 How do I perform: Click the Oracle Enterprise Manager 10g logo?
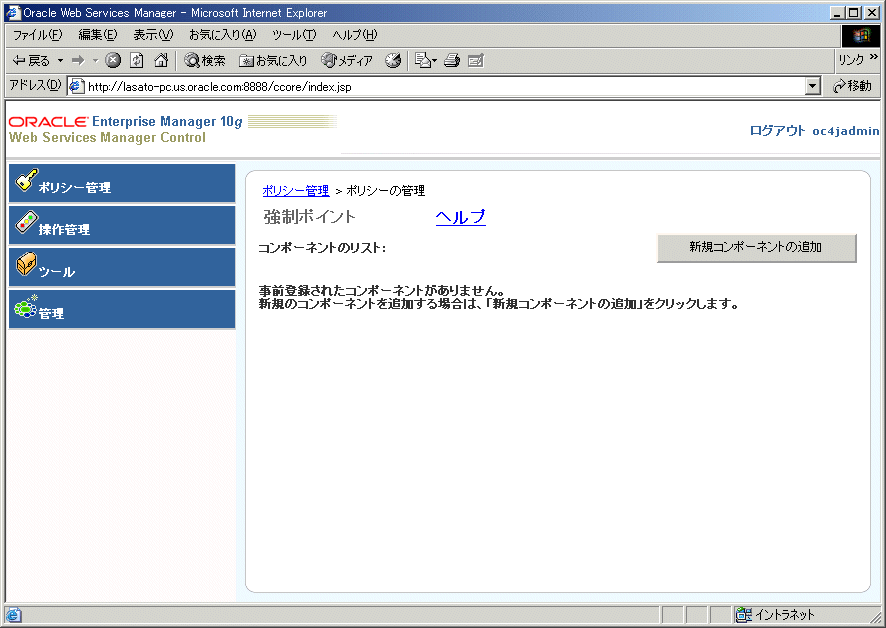click(125, 122)
